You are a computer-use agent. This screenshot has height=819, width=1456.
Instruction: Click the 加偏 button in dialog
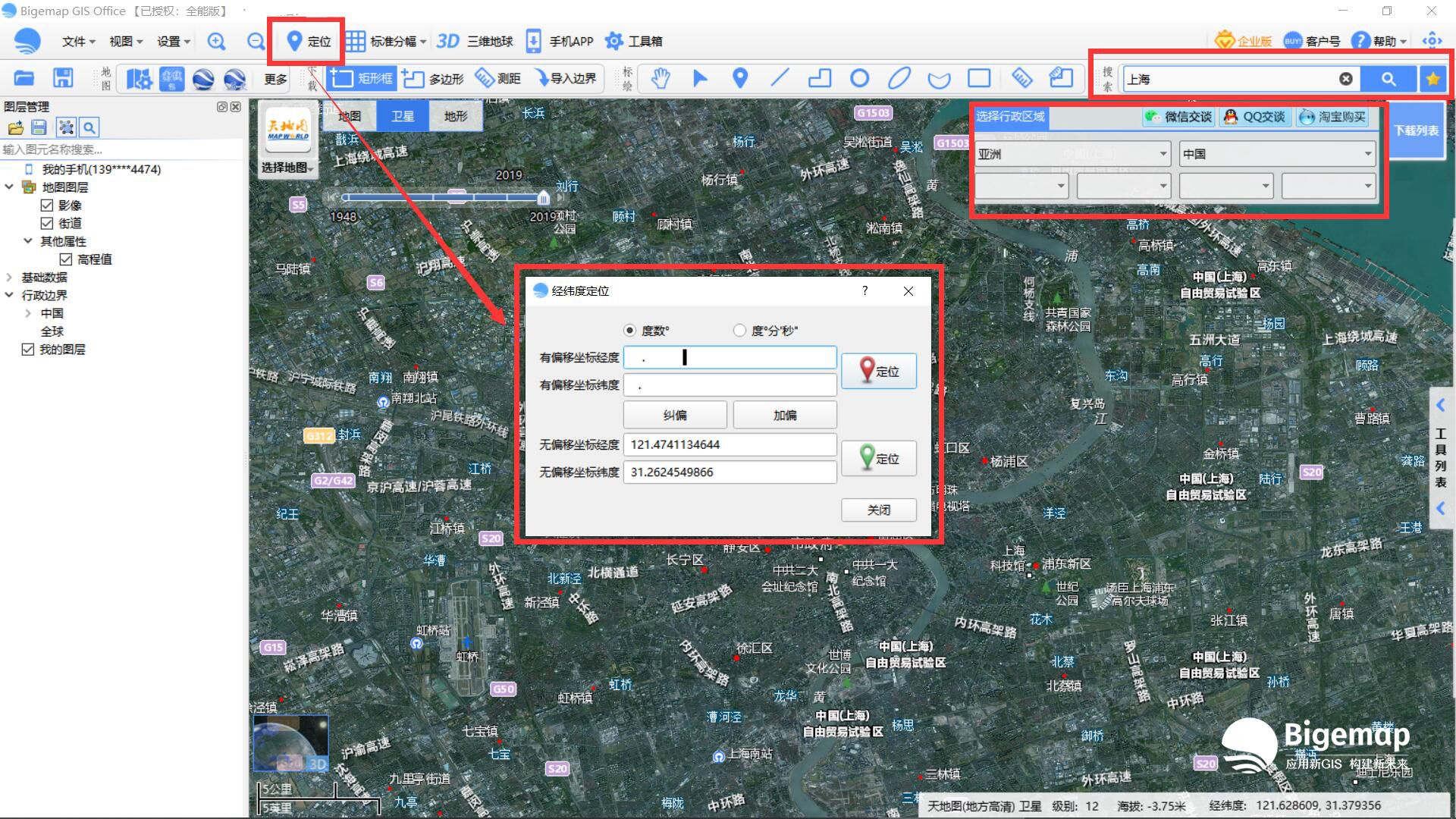coord(785,416)
